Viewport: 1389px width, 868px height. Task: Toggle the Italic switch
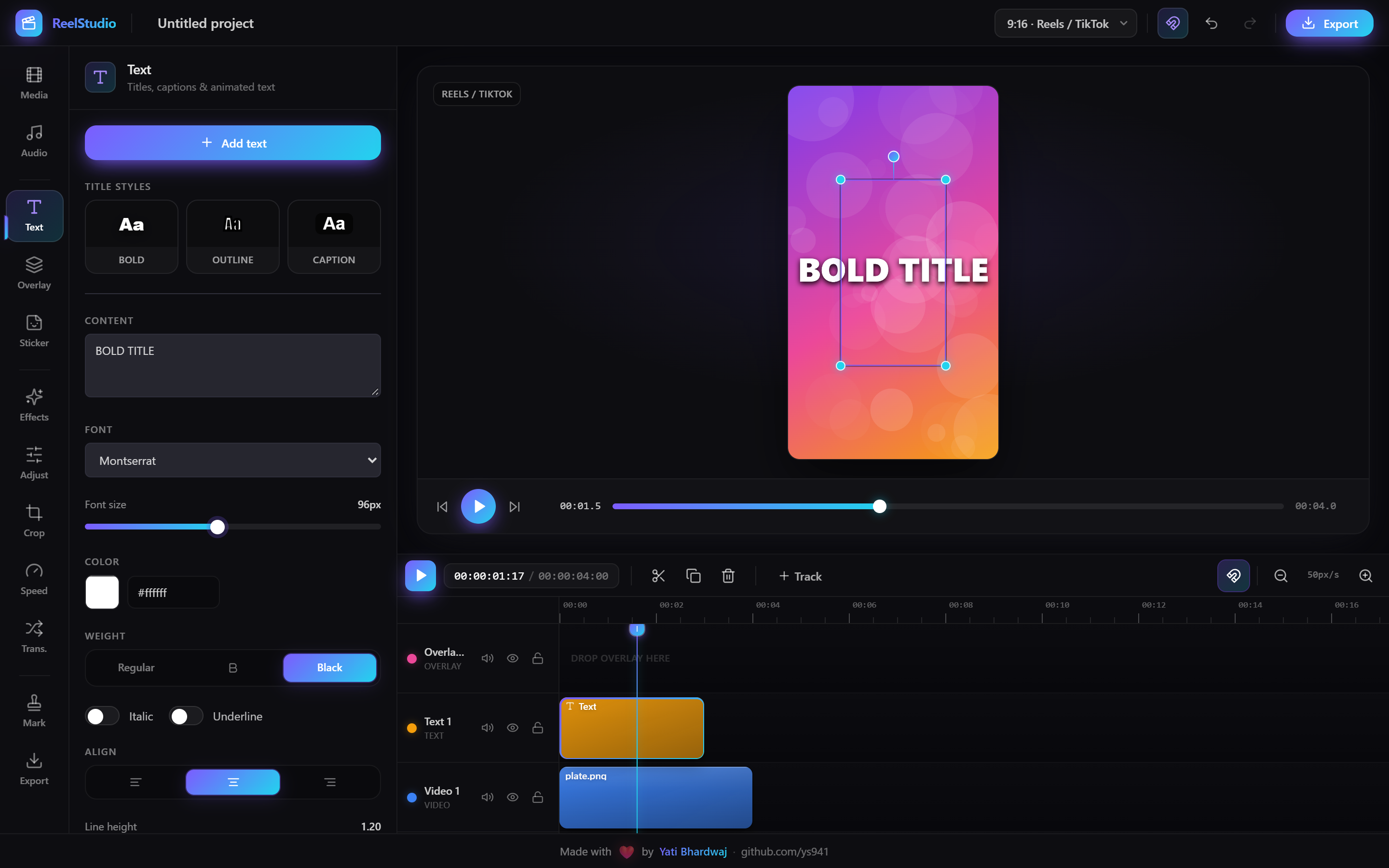point(102,717)
